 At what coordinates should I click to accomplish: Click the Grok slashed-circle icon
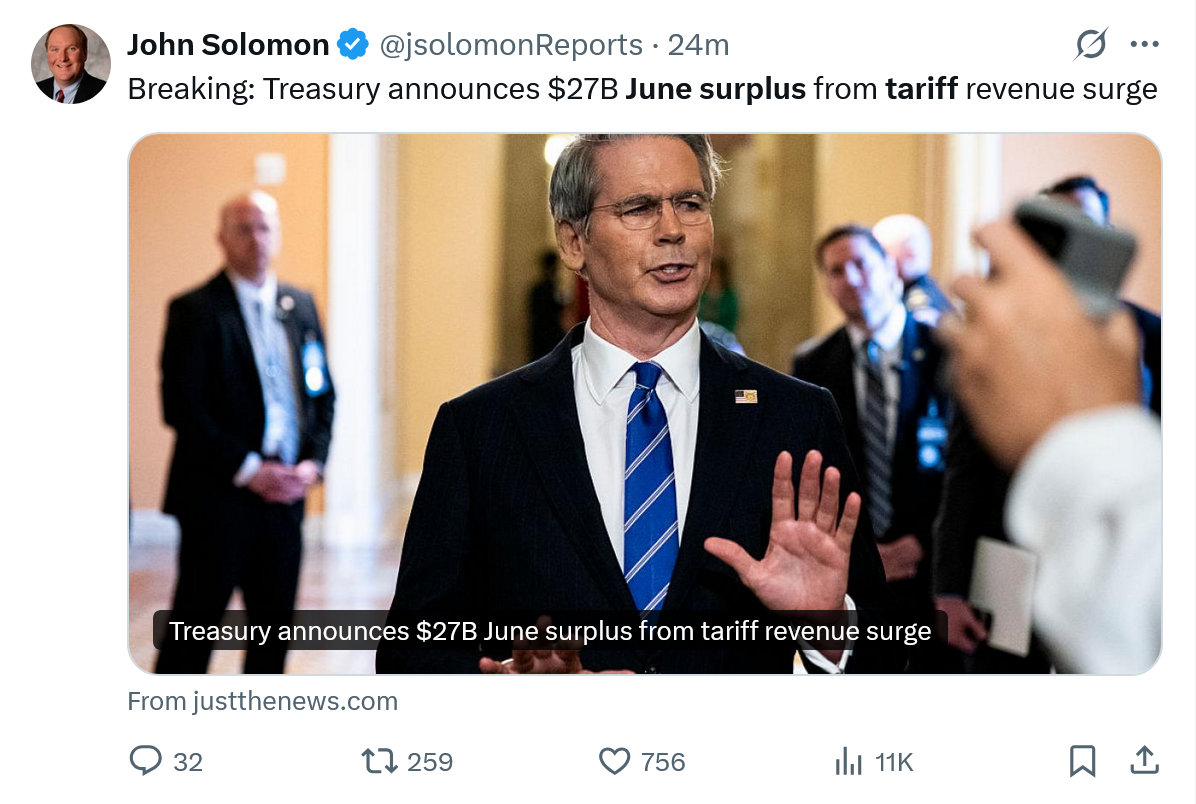coord(1091,44)
